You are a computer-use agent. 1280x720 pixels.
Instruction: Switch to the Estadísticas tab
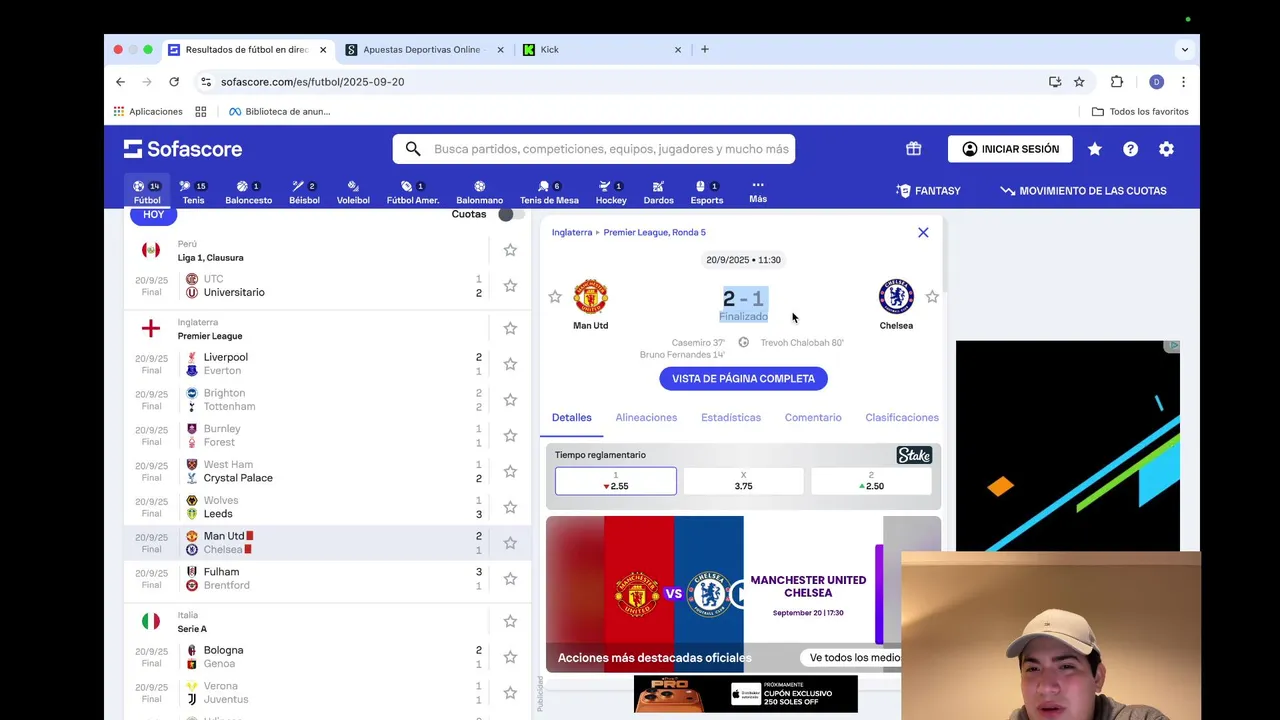731,417
